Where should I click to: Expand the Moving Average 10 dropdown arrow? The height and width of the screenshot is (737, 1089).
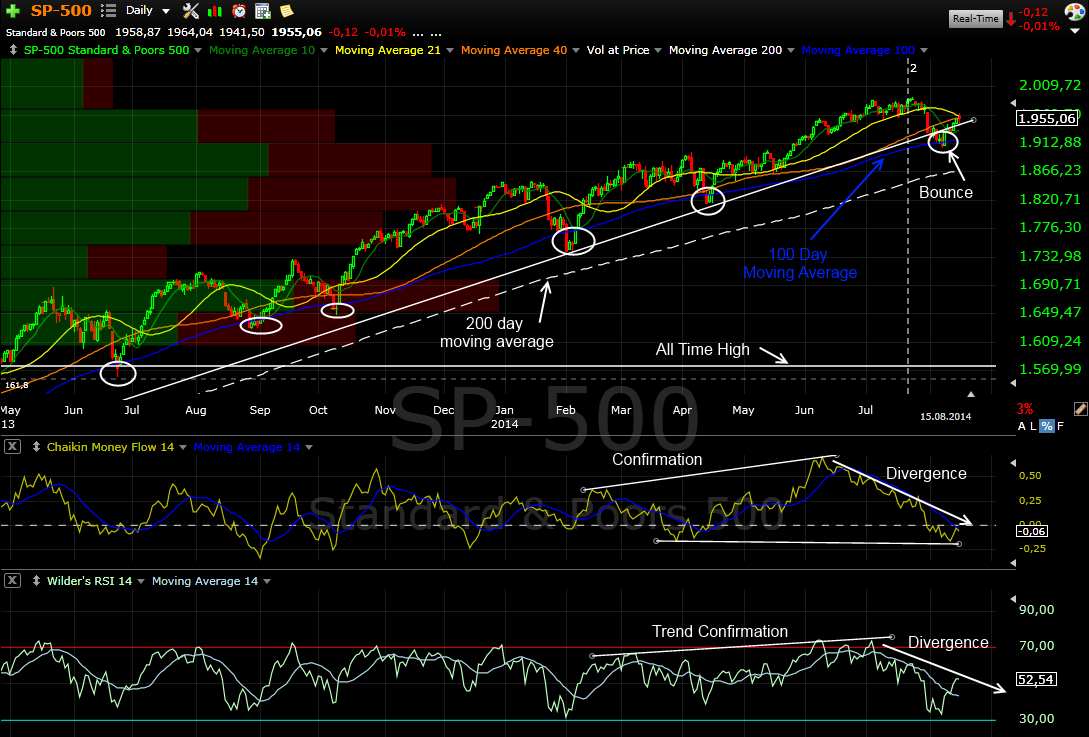324,50
